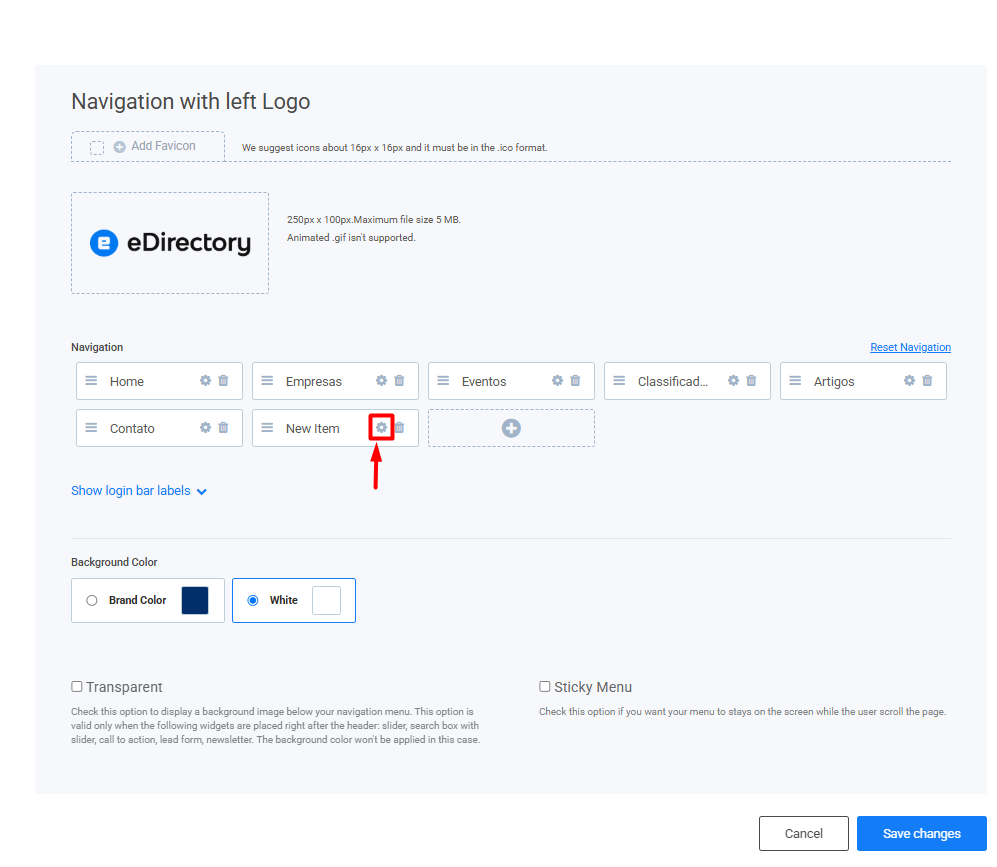Expand Show login bar labels
The height and width of the screenshot is (867, 997).
pos(139,491)
